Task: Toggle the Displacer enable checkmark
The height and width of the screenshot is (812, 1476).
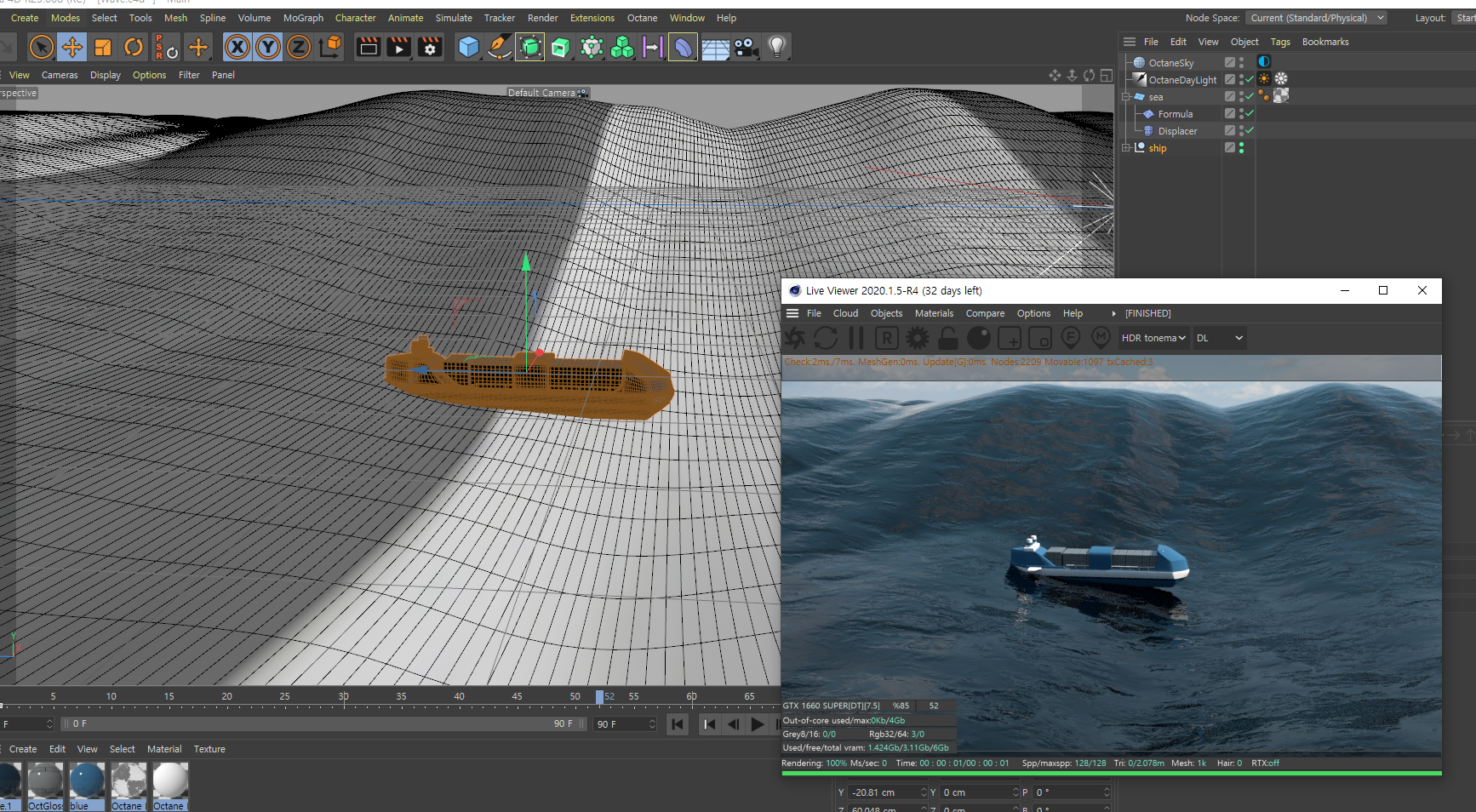Action: [1250, 130]
